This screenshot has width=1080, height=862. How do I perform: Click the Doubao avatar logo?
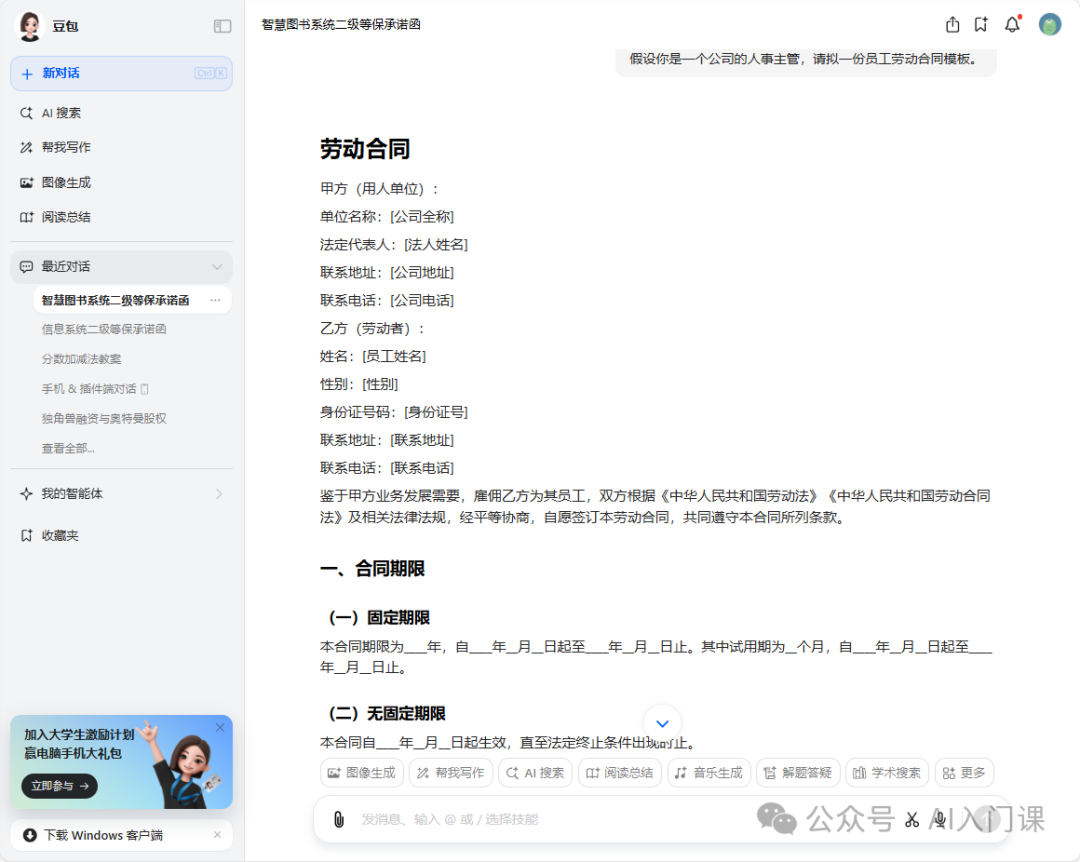pyautogui.click(x=30, y=26)
